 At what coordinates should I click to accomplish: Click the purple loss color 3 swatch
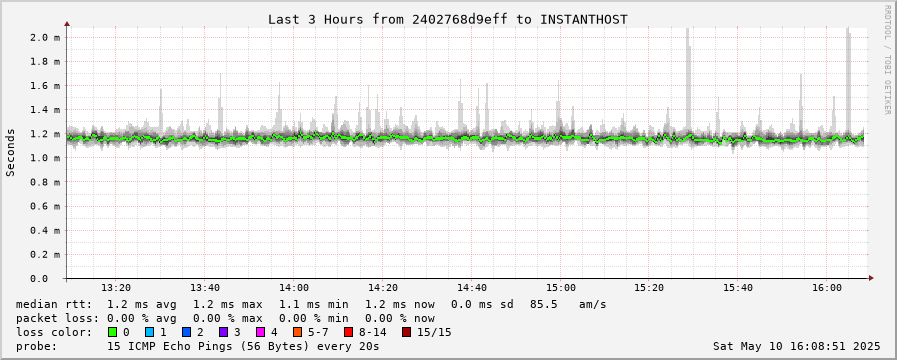pyautogui.click(x=223, y=332)
